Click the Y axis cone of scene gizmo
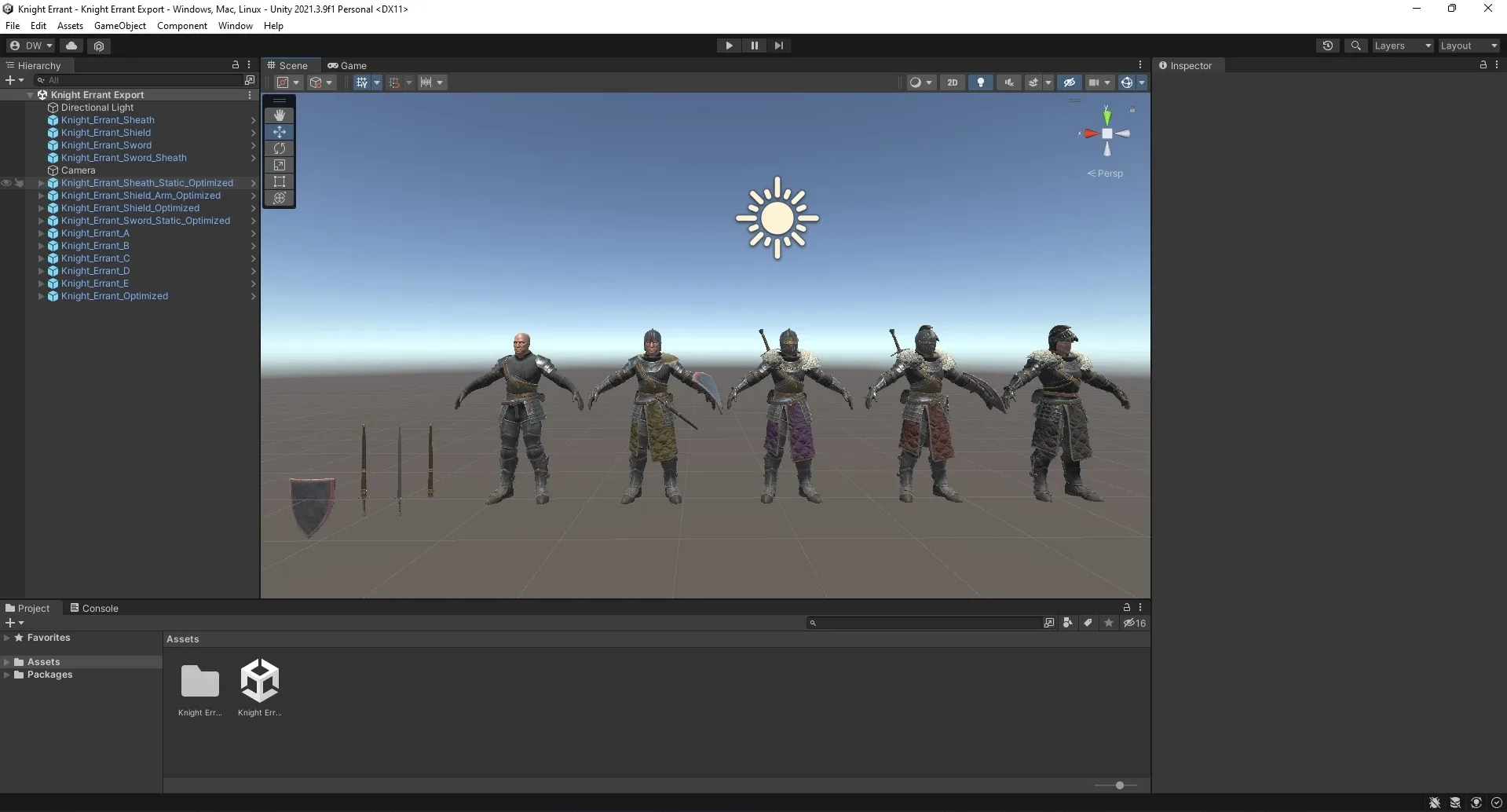The image size is (1507, 812). point(1107,116)
